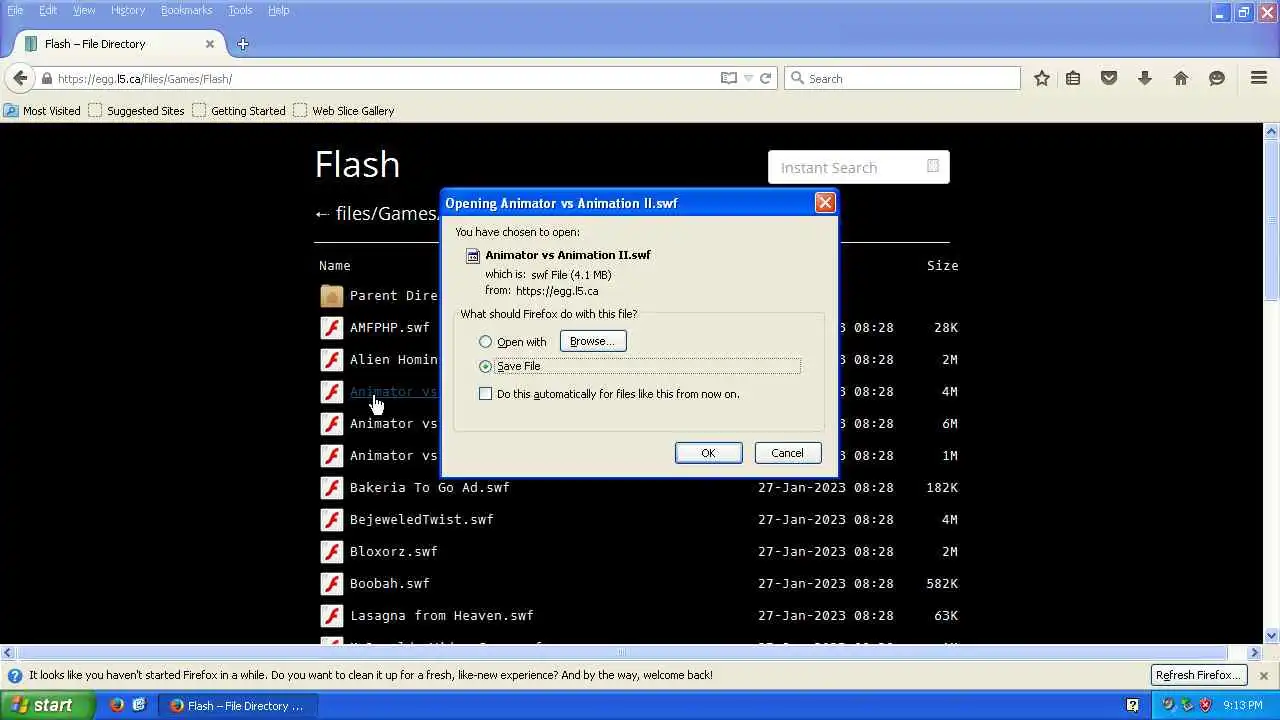Click the padlock site identity icon
The image size is (1280, 720).
[46, 78]
